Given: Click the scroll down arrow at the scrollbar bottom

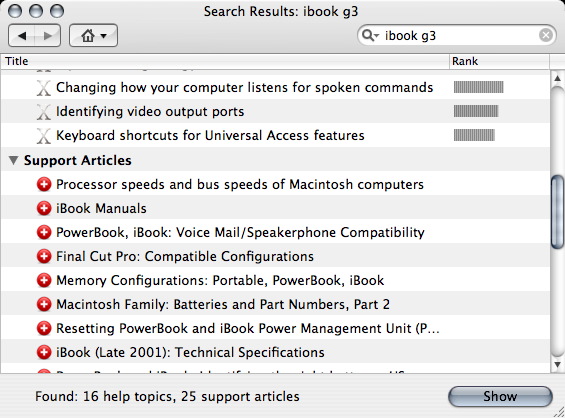Looking at the screenshot, I should [557, 364].
